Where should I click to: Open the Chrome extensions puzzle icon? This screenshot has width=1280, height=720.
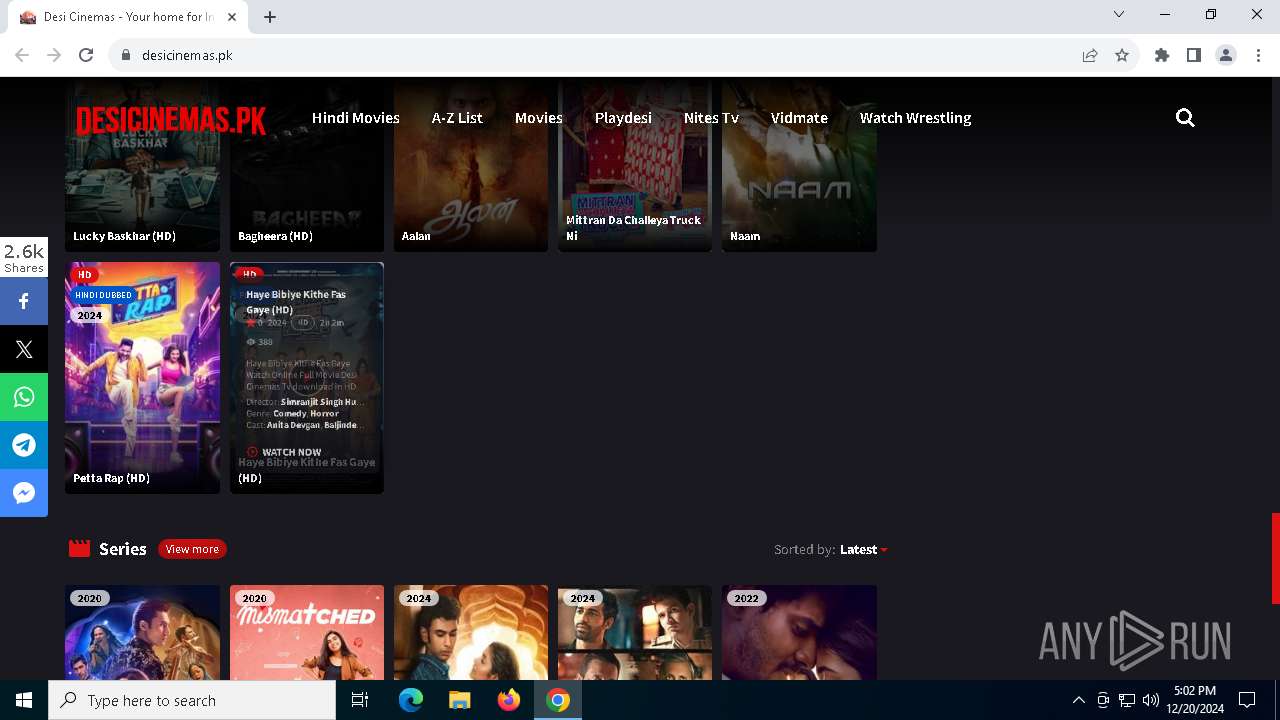[x=1162, y=55]
